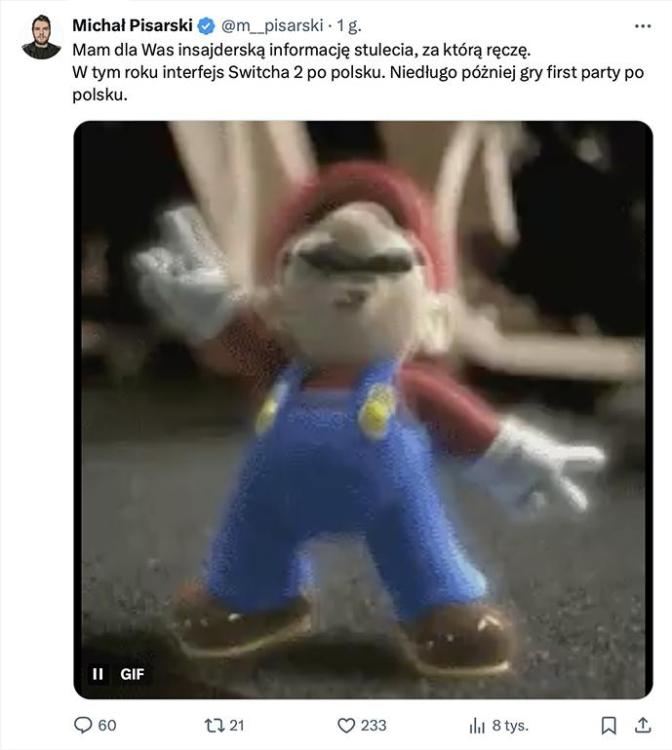Click the share upload icon

tap(643, 725)
